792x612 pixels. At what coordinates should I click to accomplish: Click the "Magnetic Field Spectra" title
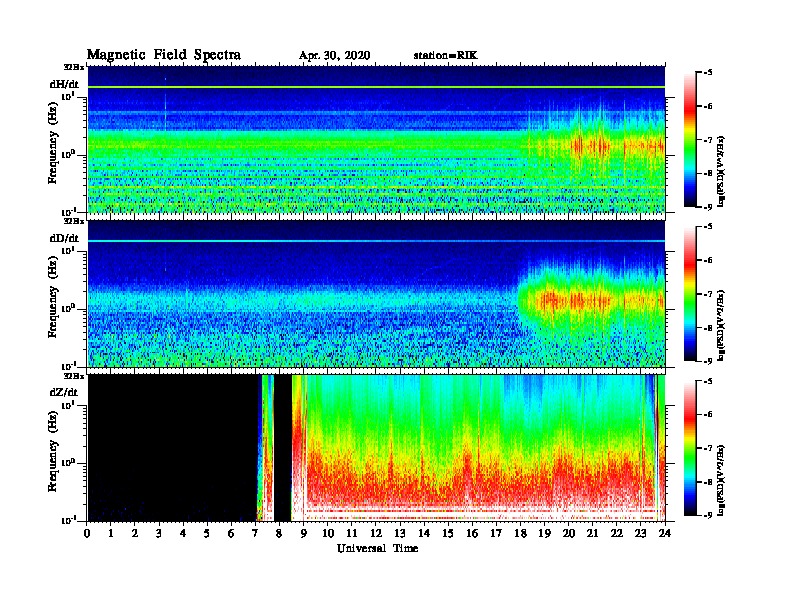coord(164,55)
